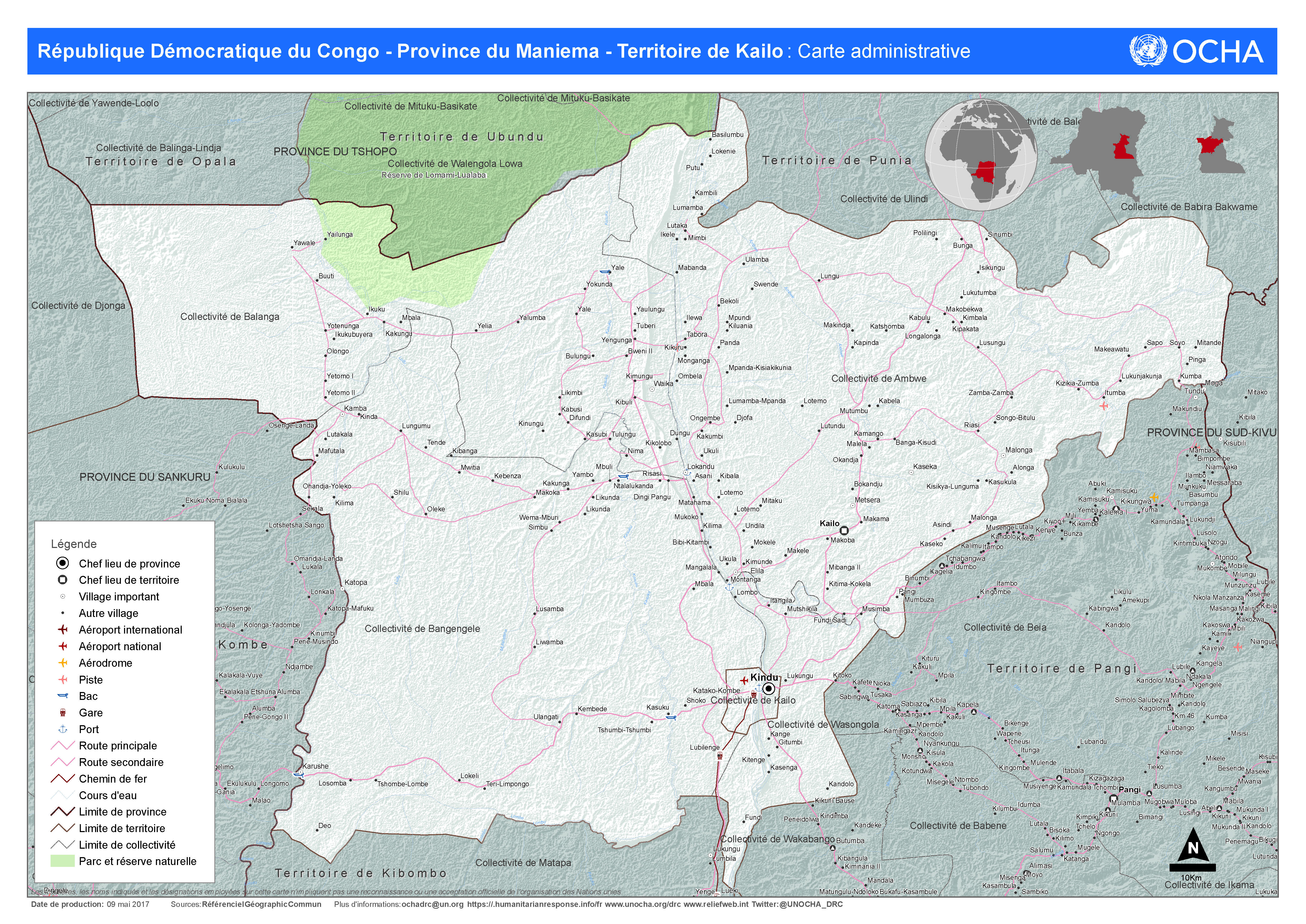Click the ferry icon near Karushe
The image size is (1306, 924).
(297, 774)
